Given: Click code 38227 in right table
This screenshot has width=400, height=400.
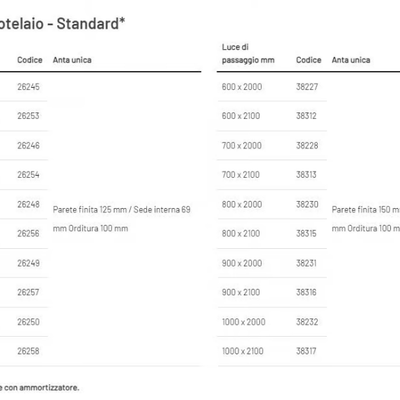Looking at the screenshot, I should click(307, 87).
